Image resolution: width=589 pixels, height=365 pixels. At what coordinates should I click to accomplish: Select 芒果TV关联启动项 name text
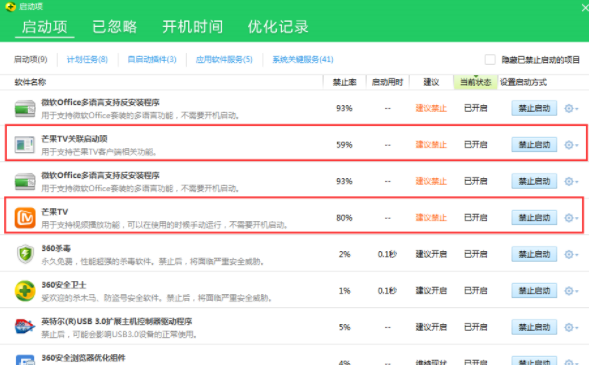(74, 139)
